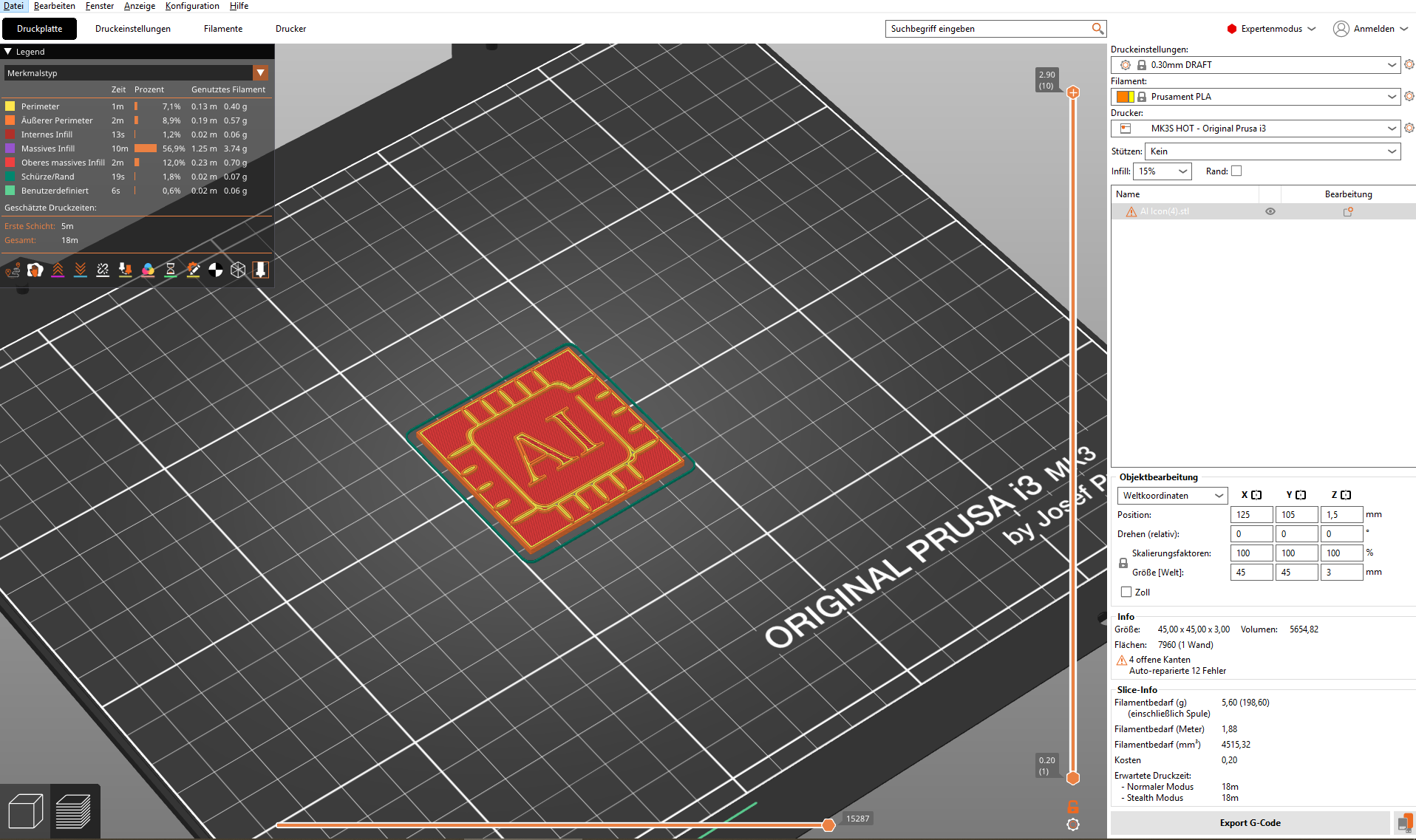
Task: Open the Konfiguration menu
Action: 192,6
